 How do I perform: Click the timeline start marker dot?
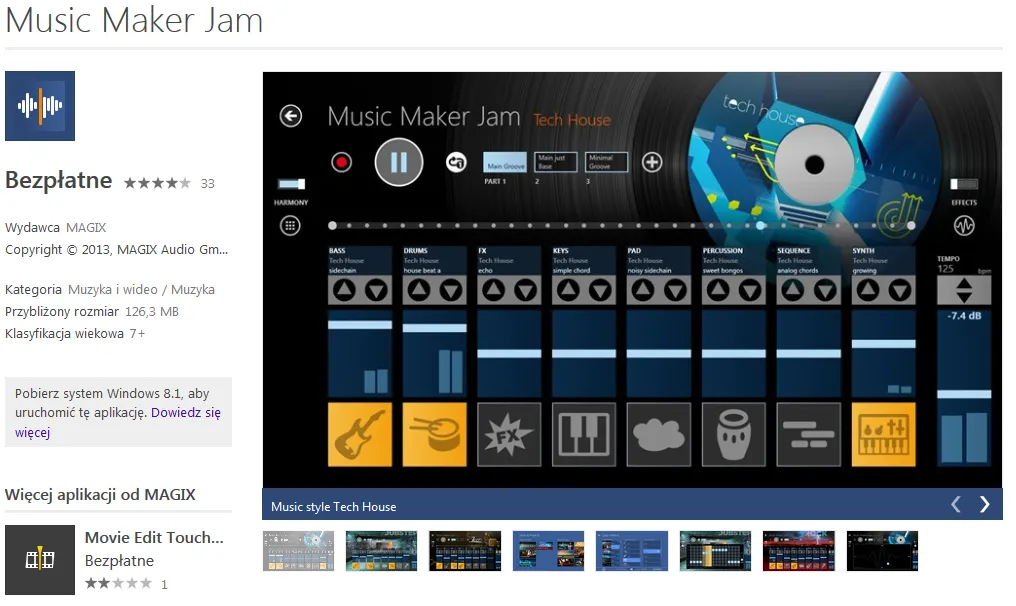tap(332, 226)
